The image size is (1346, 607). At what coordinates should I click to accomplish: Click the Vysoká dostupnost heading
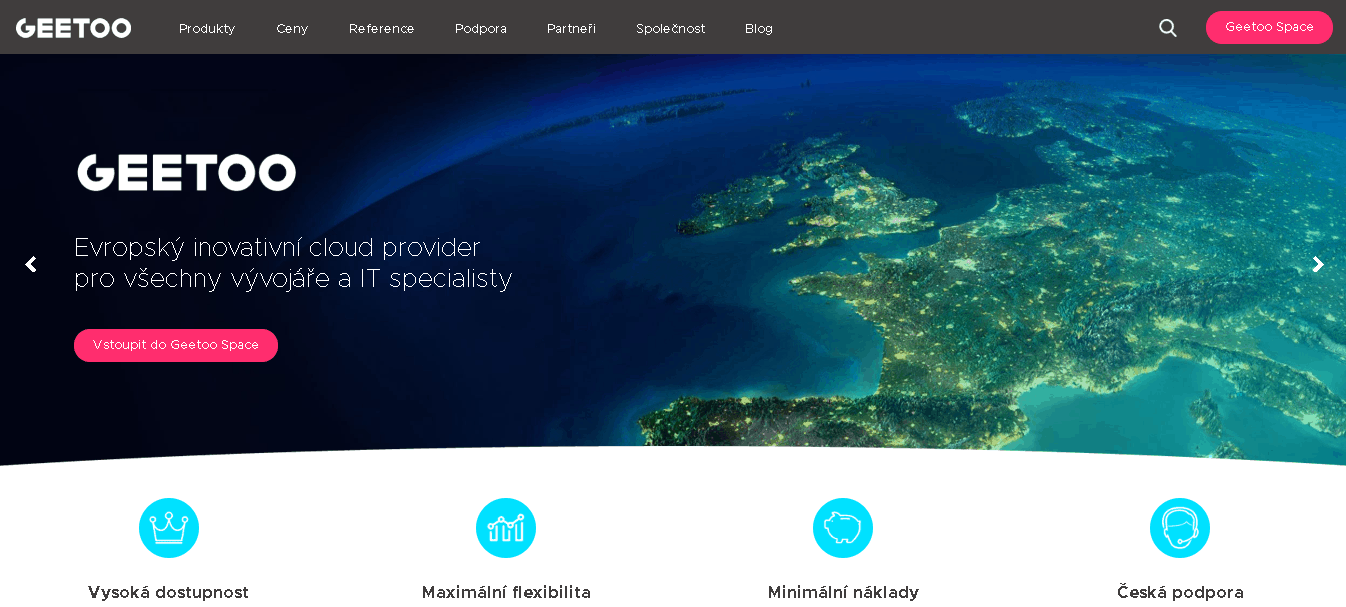[x=168, y=592]
